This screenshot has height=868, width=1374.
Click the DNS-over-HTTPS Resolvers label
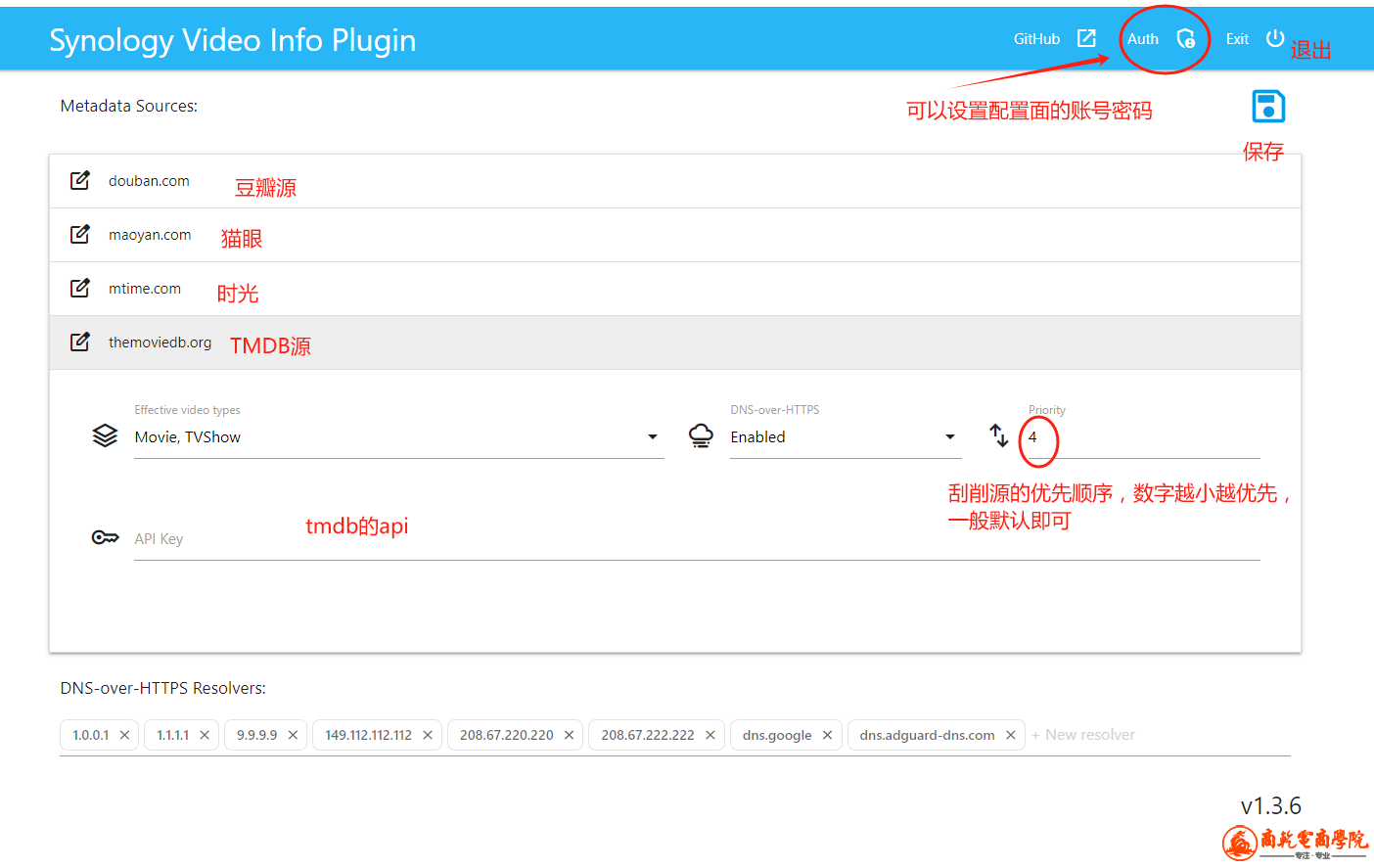tap(163, 688)
